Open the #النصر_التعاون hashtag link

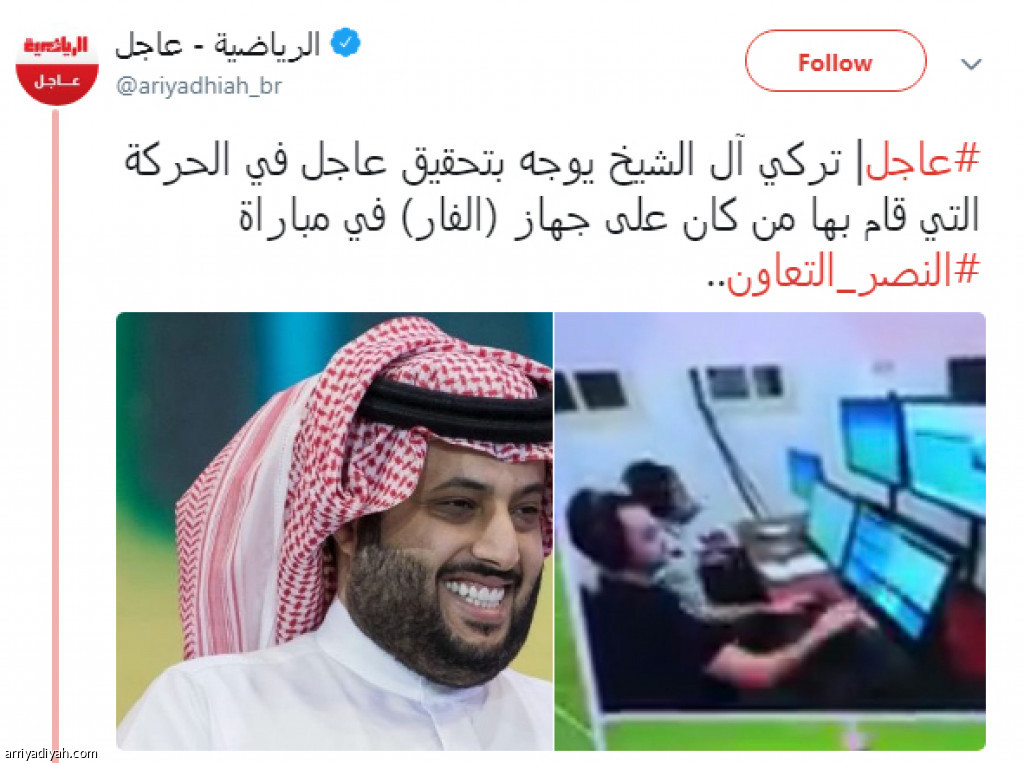[854, 272]
